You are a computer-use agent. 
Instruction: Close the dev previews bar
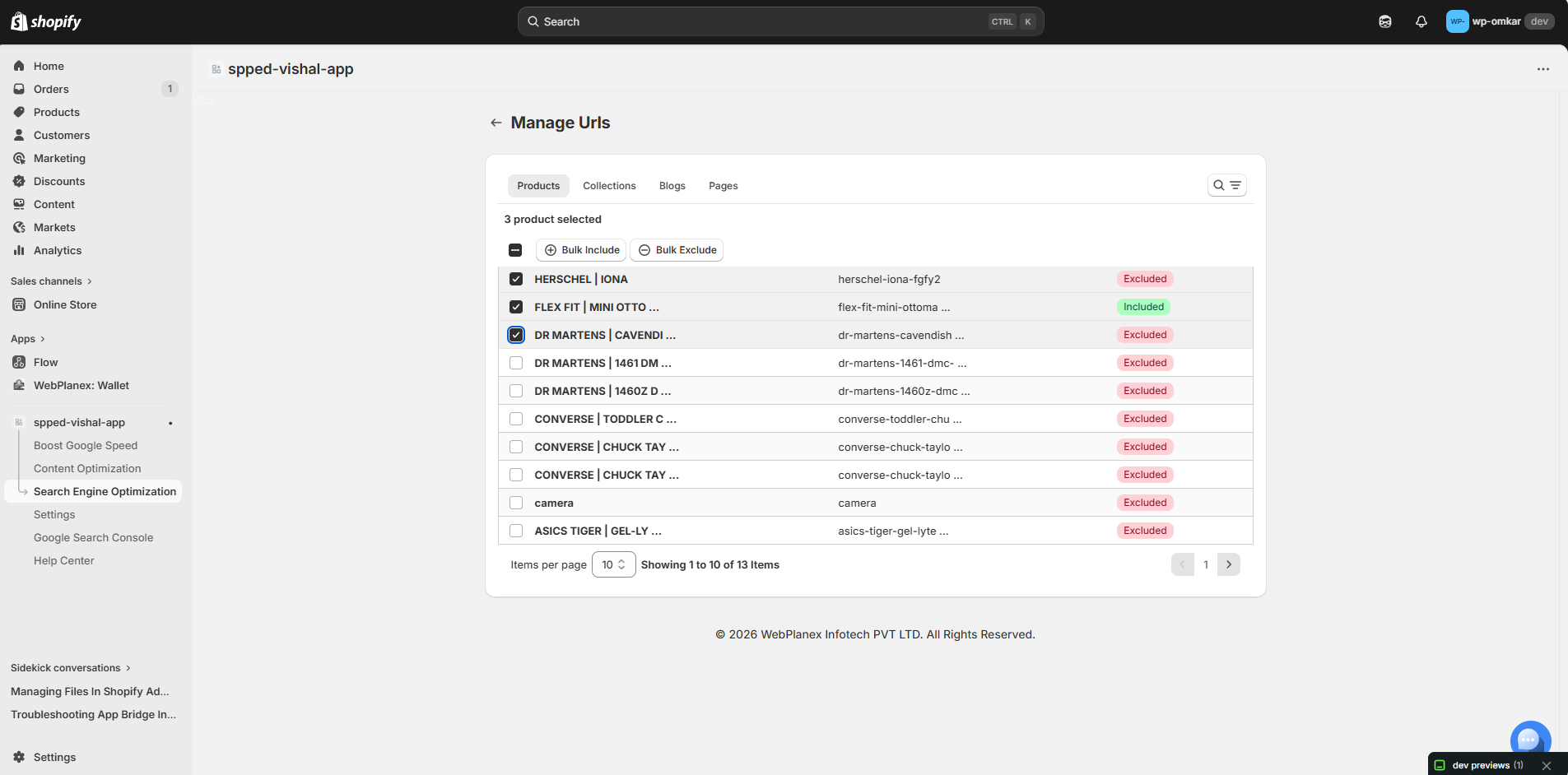tap(1547, 765)
